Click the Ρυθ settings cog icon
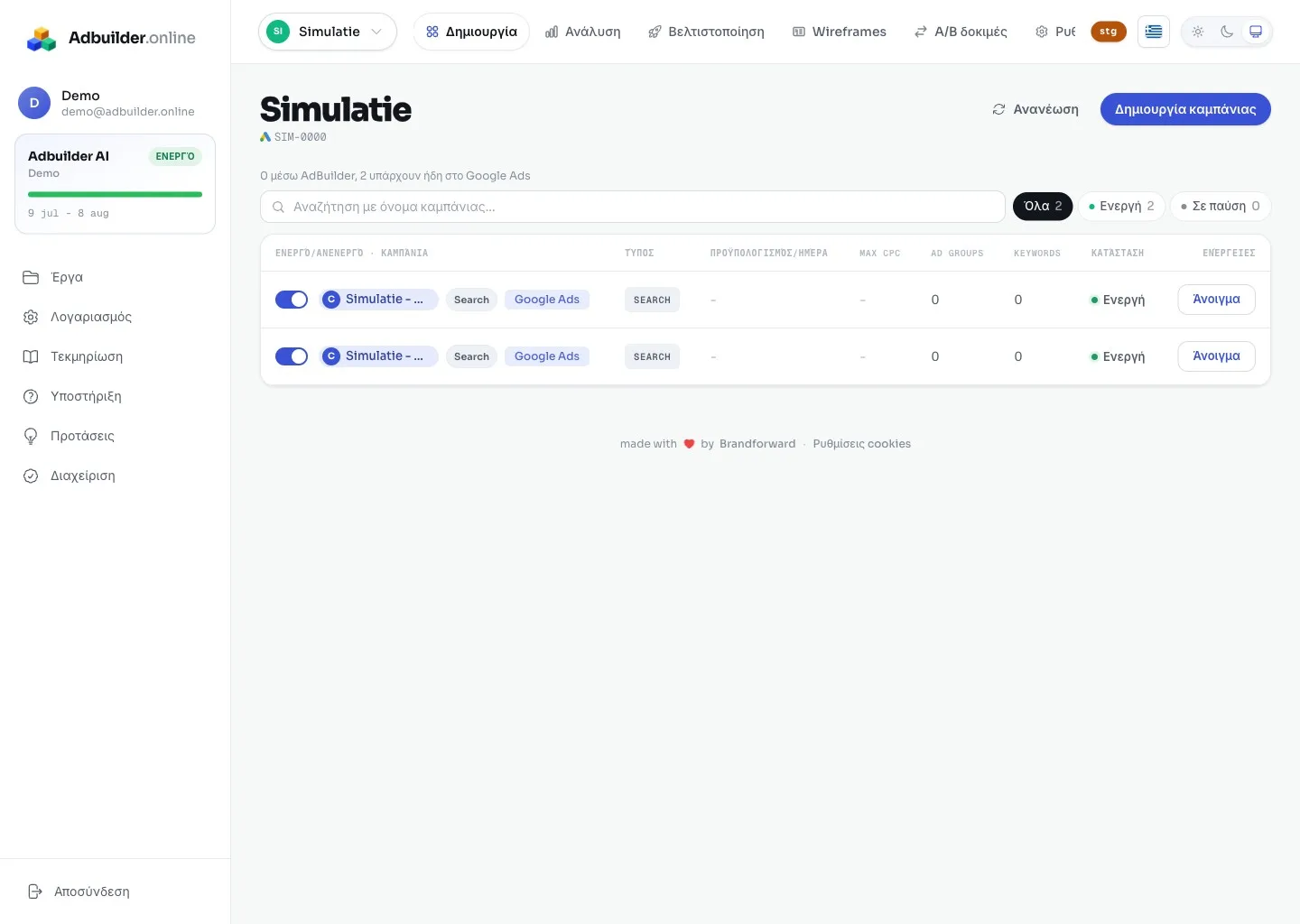The height and width of the screenshot is (924, 1300). [1042, 32]
